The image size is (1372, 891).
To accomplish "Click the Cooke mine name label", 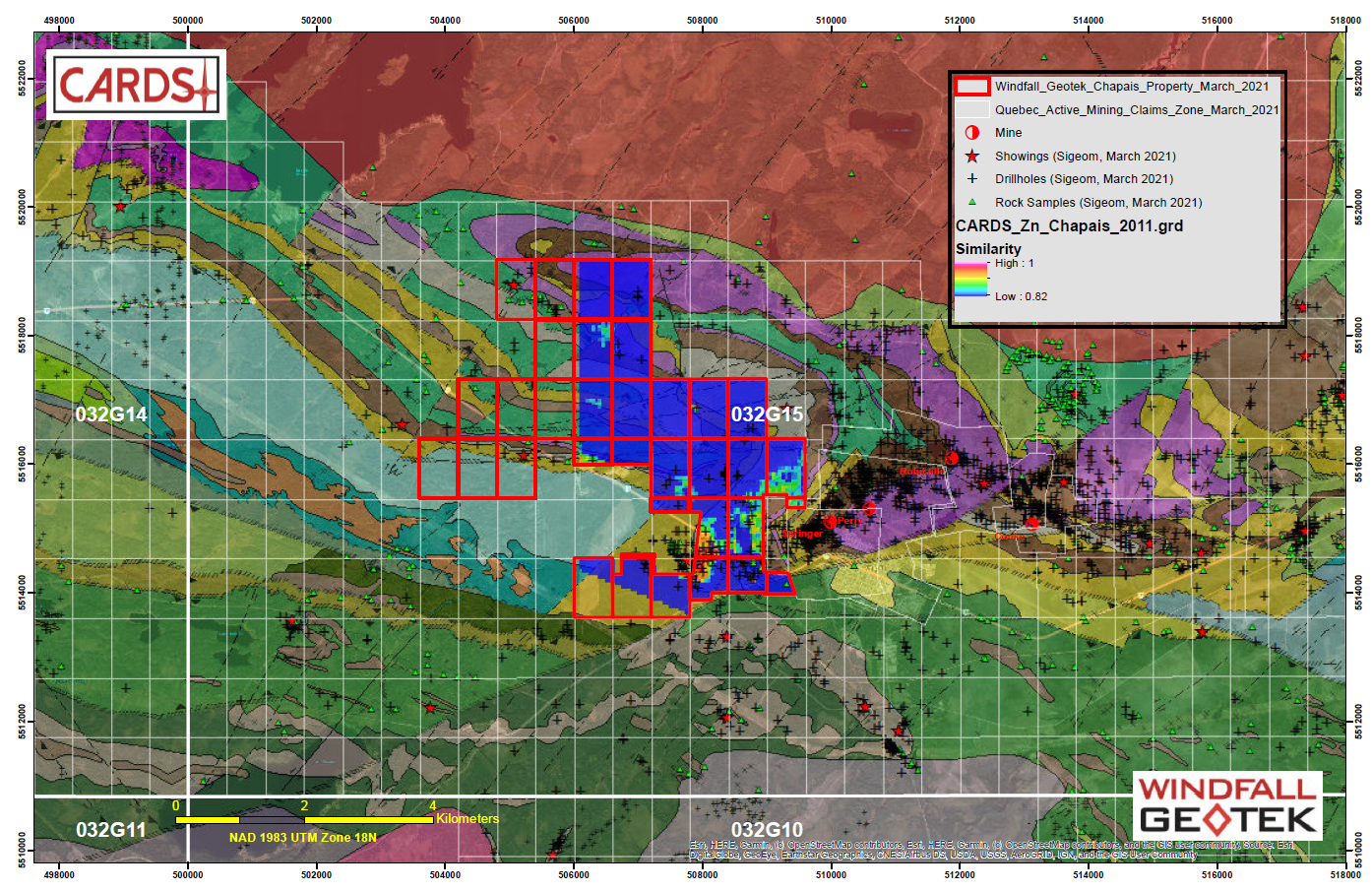I will point(1010,537).
